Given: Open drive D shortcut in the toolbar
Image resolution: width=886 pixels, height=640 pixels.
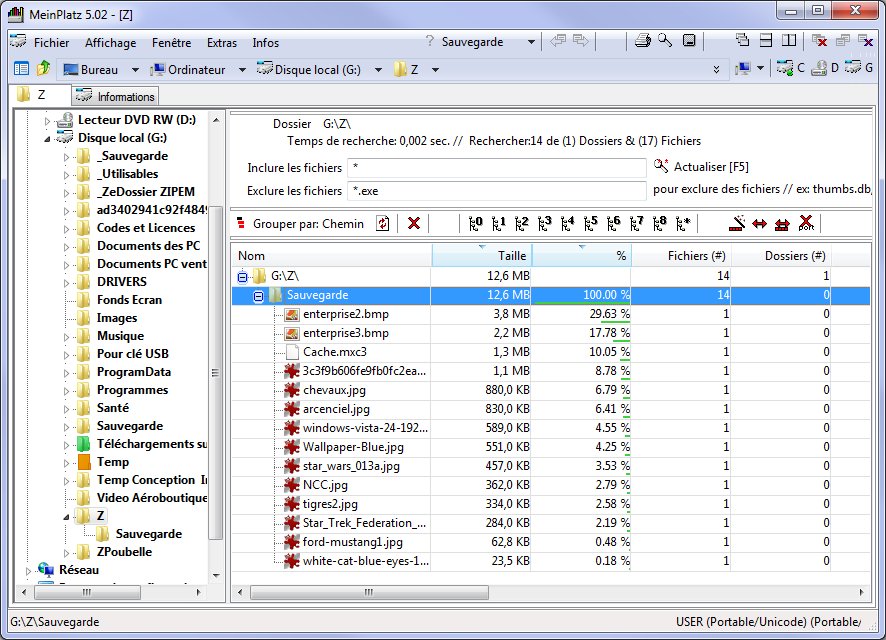Looking at the screenshot, I should [x=825, y=68].
